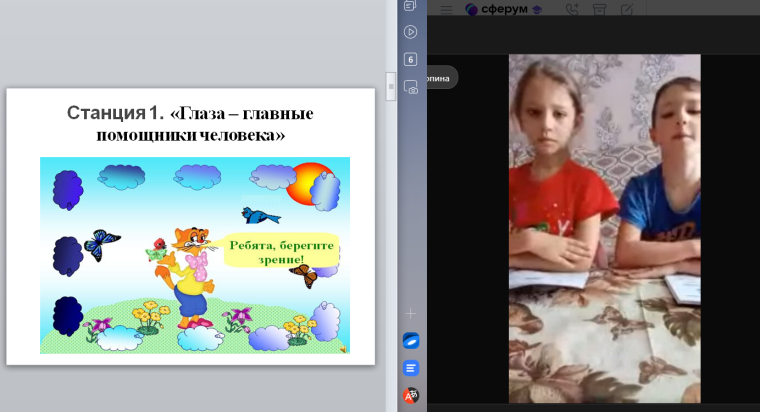Click the sidebar screenshot camera icon
This screenshot has width=760, height=412.
coord(411,87)
